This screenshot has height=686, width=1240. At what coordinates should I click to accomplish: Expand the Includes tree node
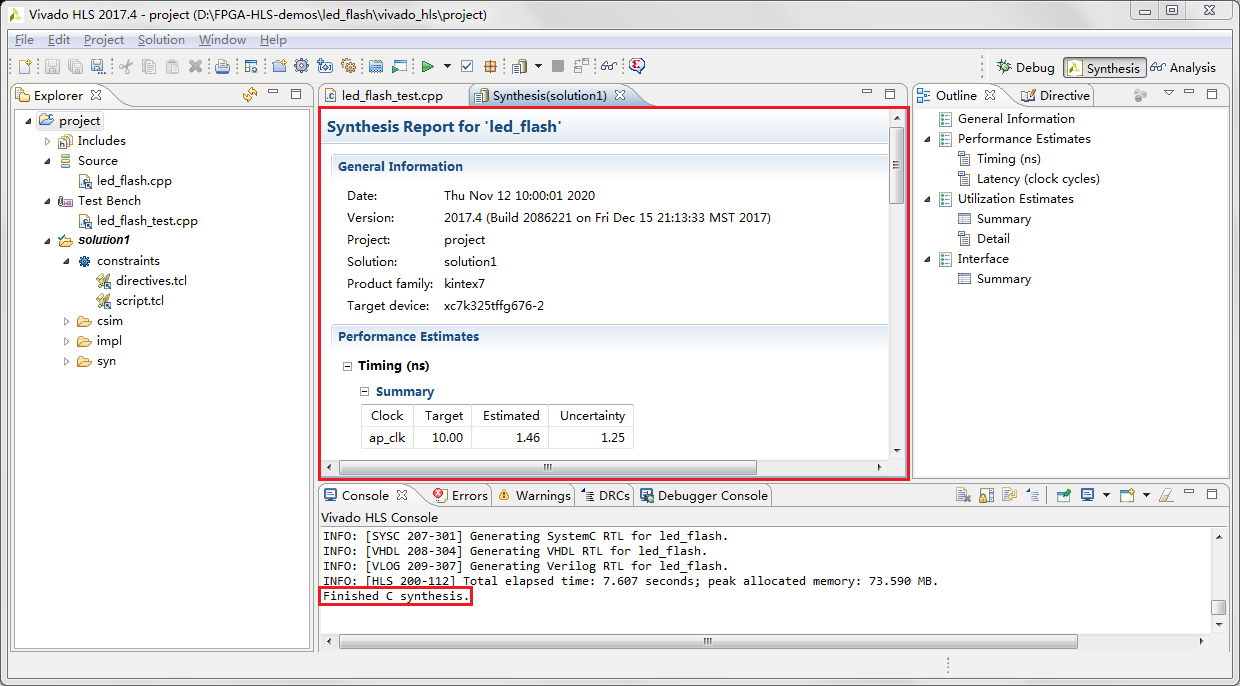click(x=47, y=141)
